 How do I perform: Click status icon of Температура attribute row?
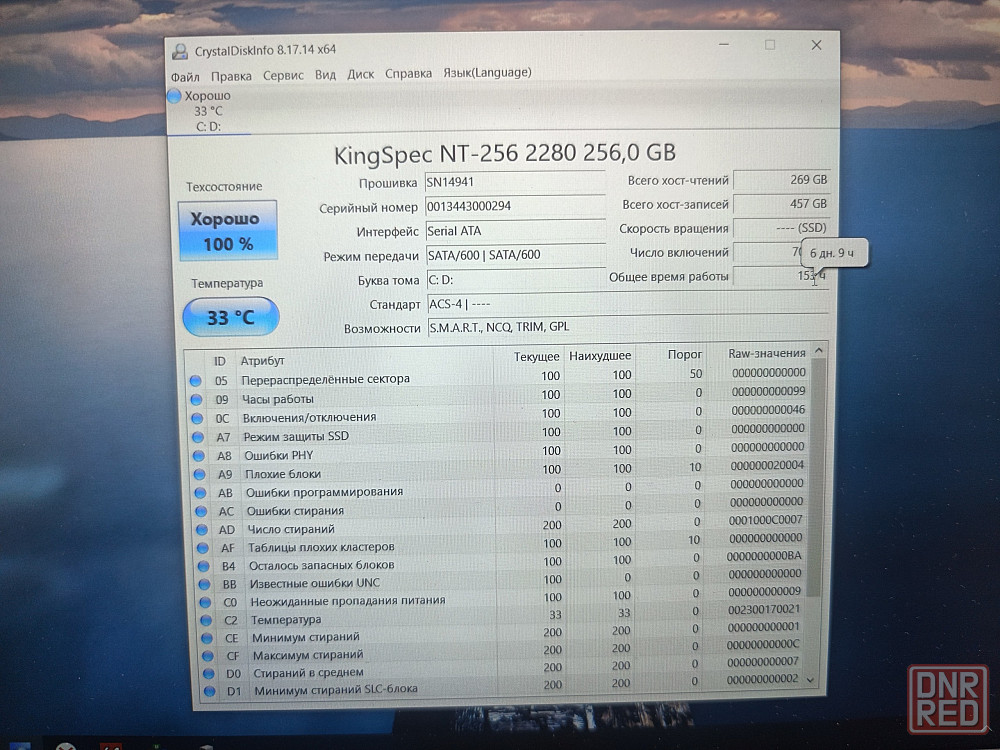pyautogui.click(x=203, y=620)
